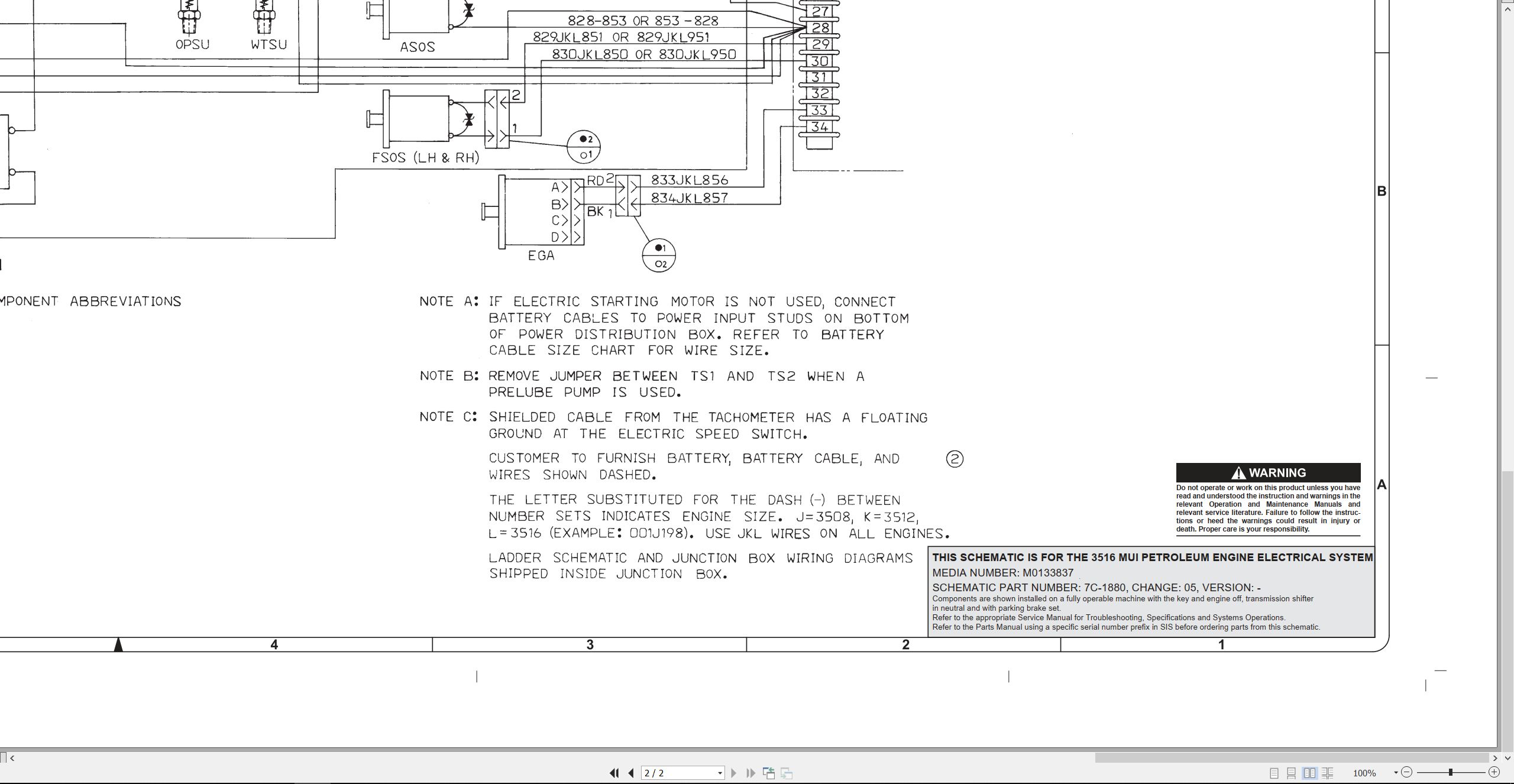Click grid row marker A
This screenshot has width=1514, height=784.
[x=1382, y=484]
